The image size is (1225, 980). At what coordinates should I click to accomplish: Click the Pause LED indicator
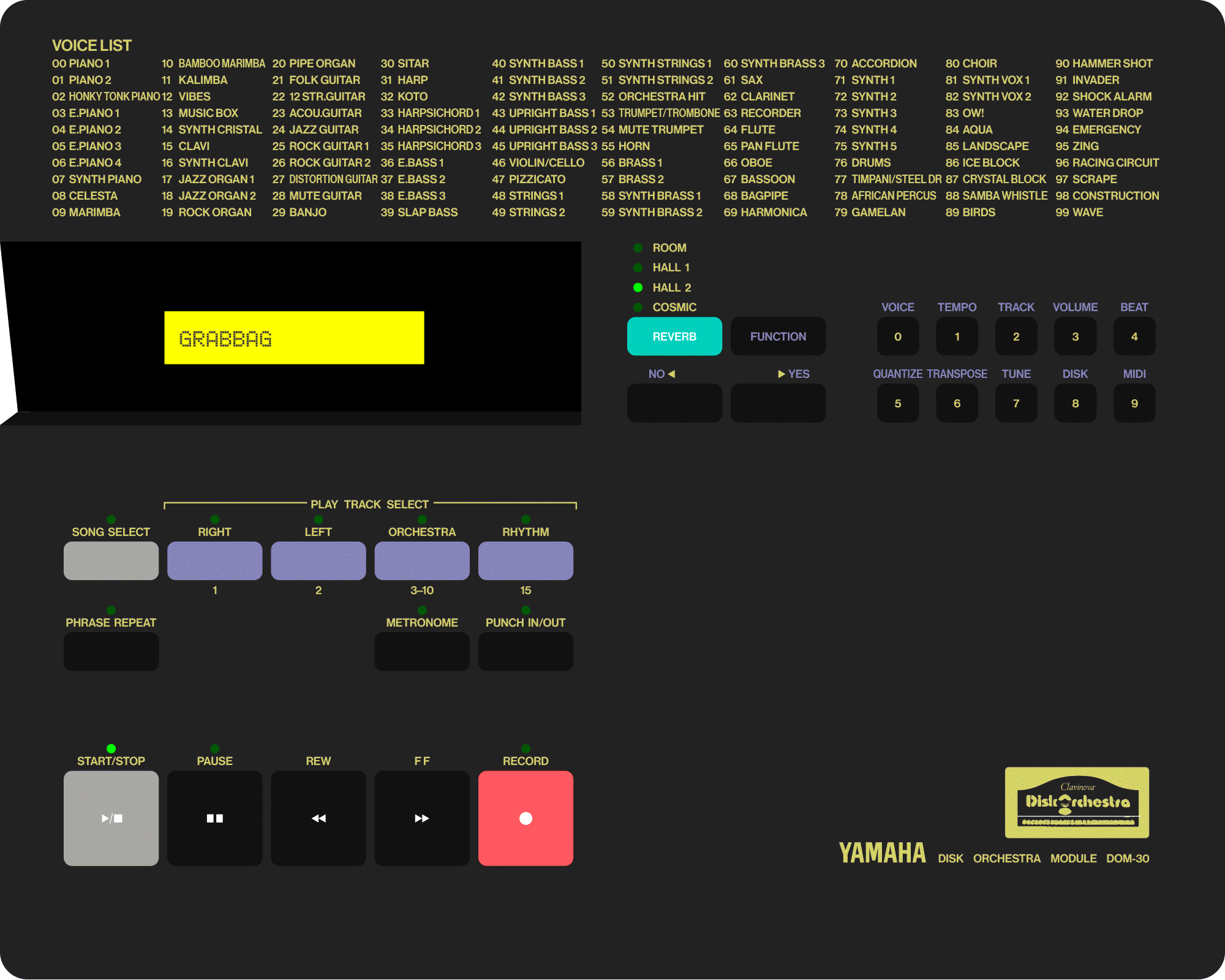[x=214, y=748]
